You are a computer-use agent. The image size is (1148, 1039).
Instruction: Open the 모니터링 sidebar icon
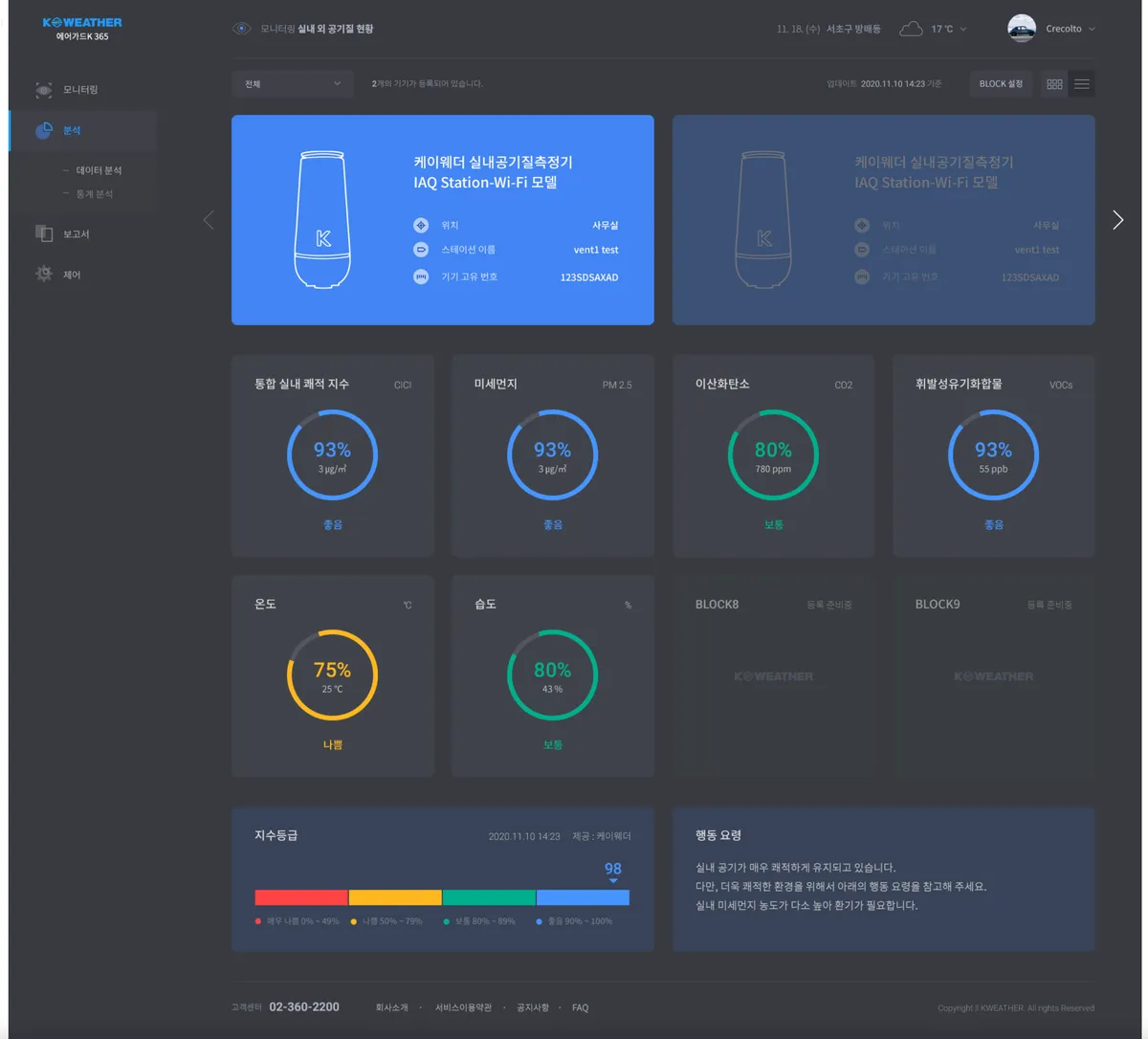(x=44, y=90)
